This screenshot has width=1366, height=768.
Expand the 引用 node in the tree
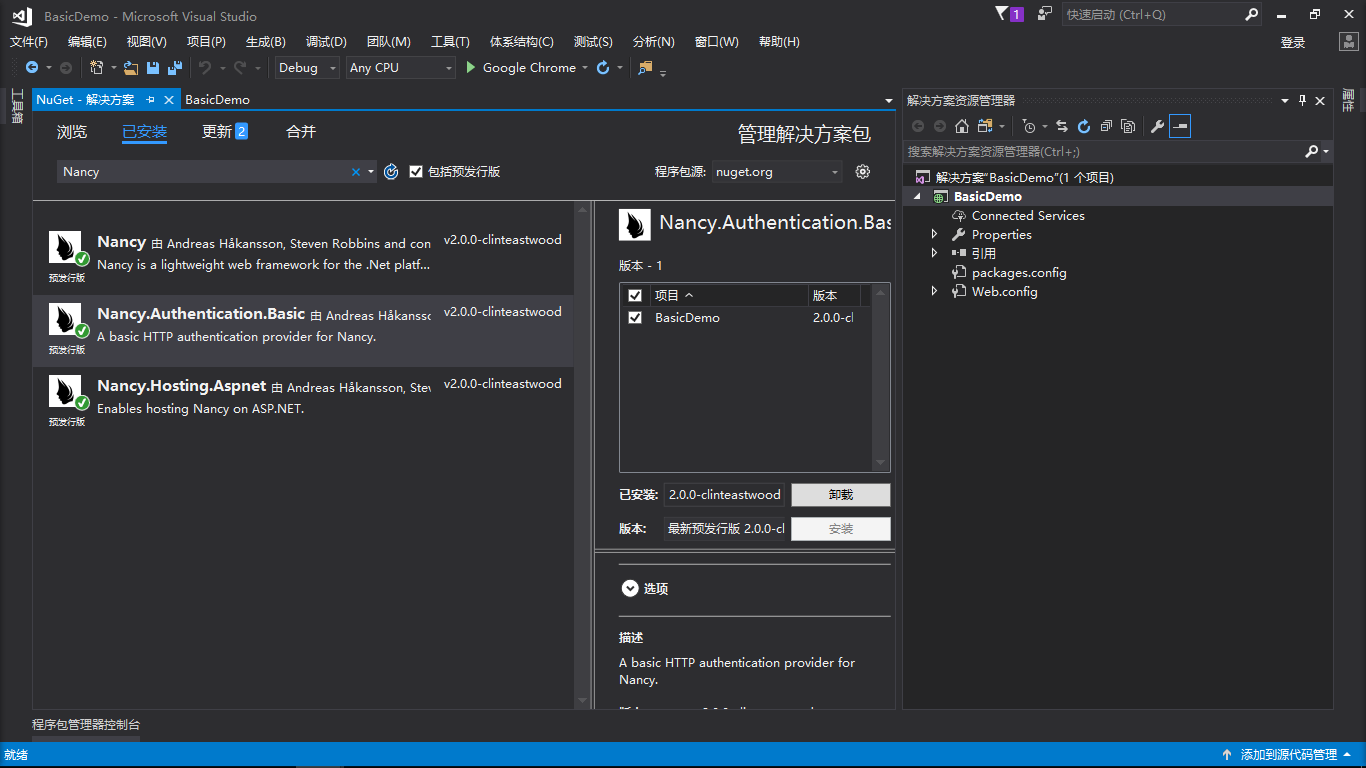(935, 254)
